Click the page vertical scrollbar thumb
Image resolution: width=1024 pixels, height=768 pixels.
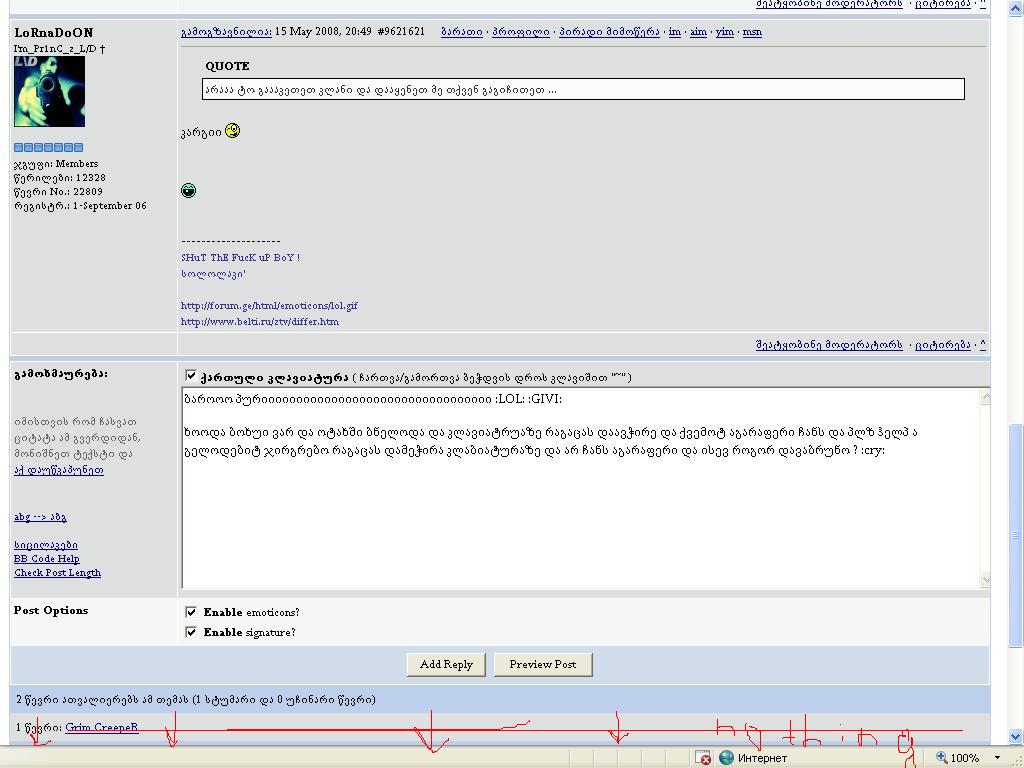point(1016,535)
